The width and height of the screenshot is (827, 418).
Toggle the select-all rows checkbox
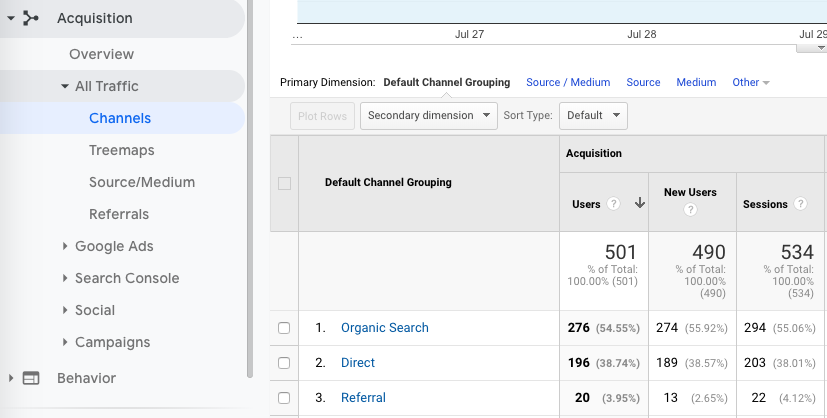click(x=284, y=183)
